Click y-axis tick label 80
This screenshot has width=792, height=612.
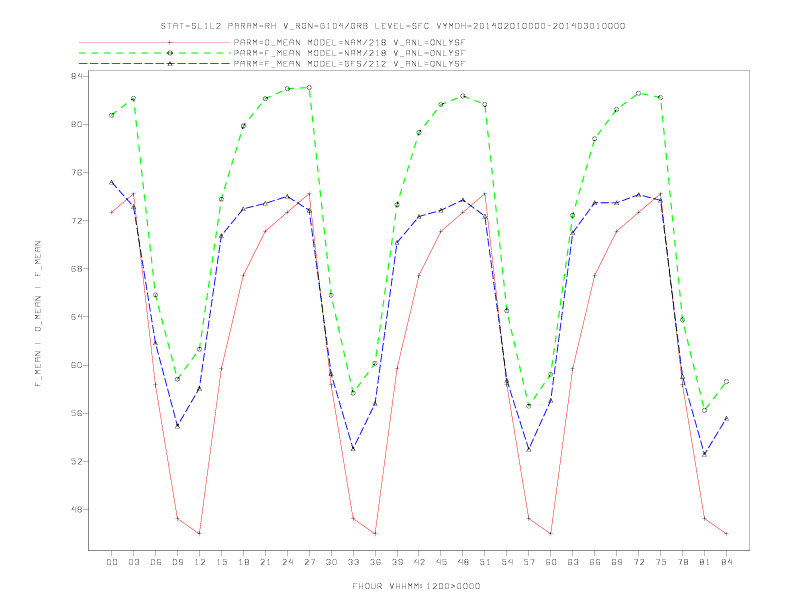click(77, 124)
